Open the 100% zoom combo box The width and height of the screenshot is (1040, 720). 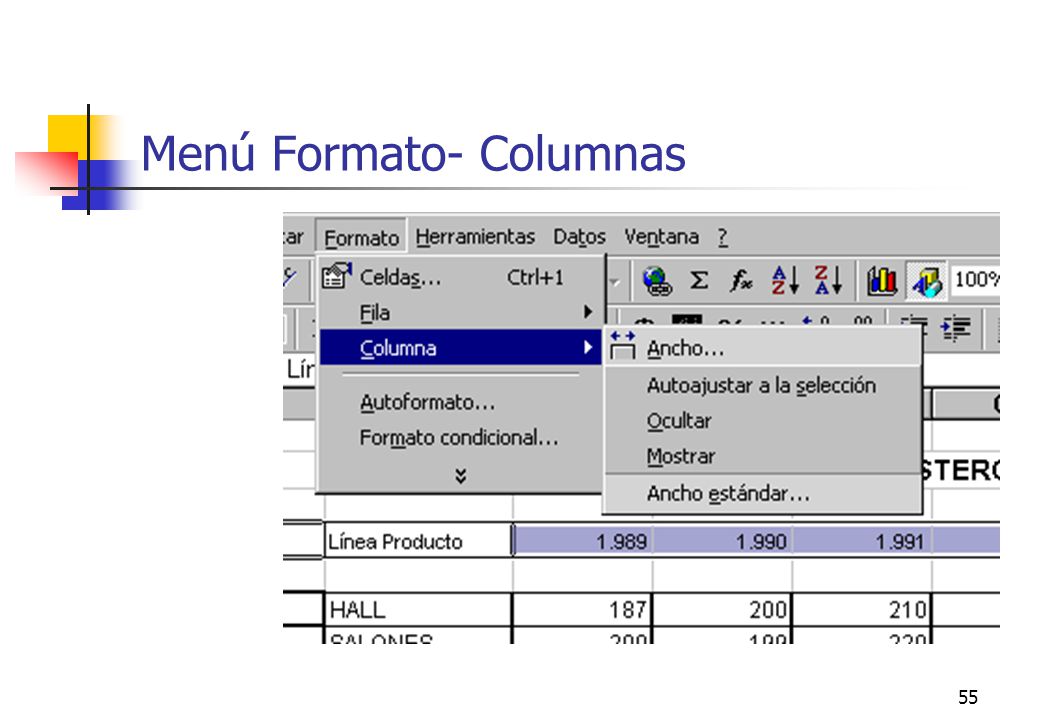click(976, 279)
